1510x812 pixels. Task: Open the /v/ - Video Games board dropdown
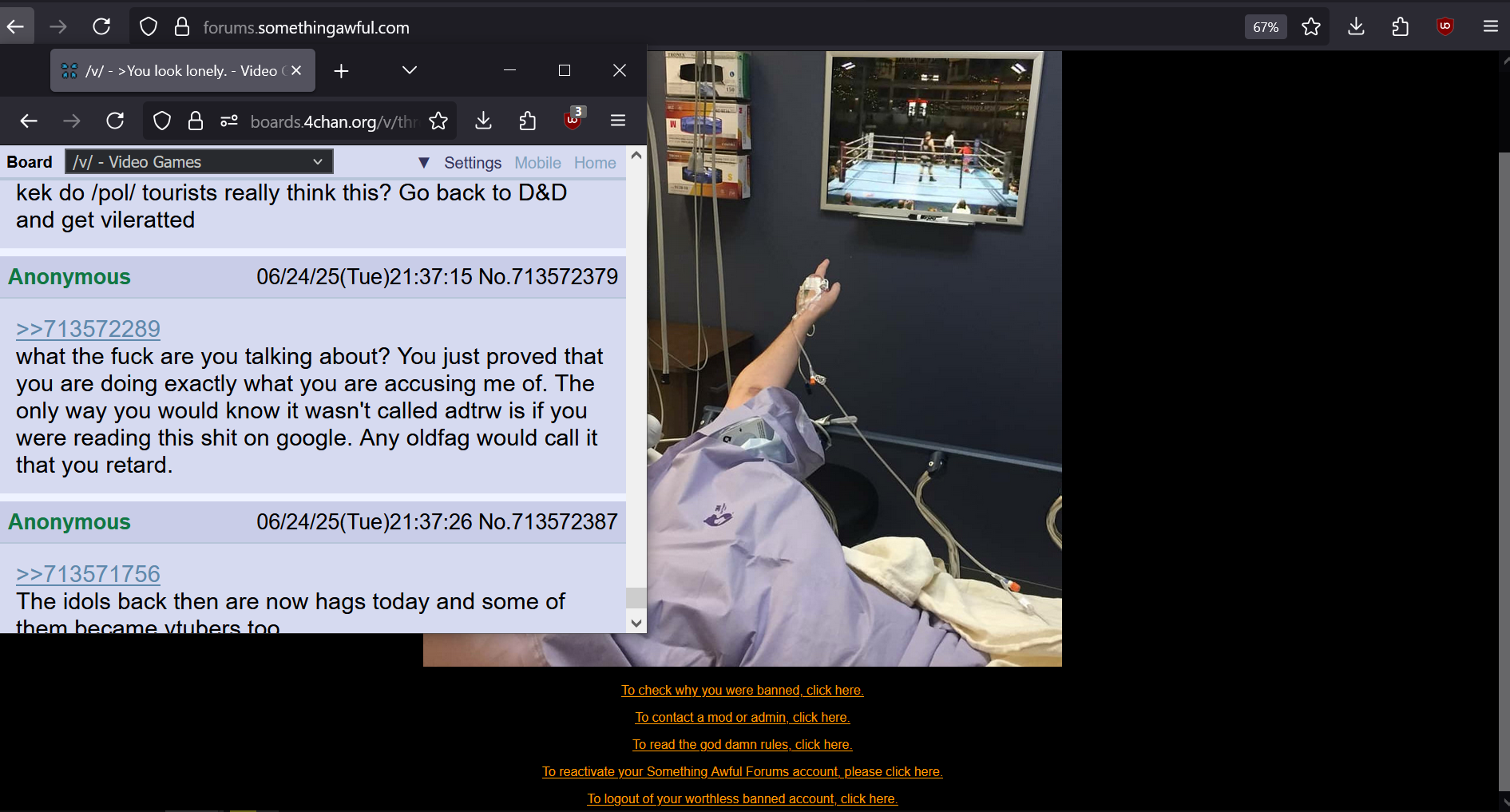pos(199,162)
